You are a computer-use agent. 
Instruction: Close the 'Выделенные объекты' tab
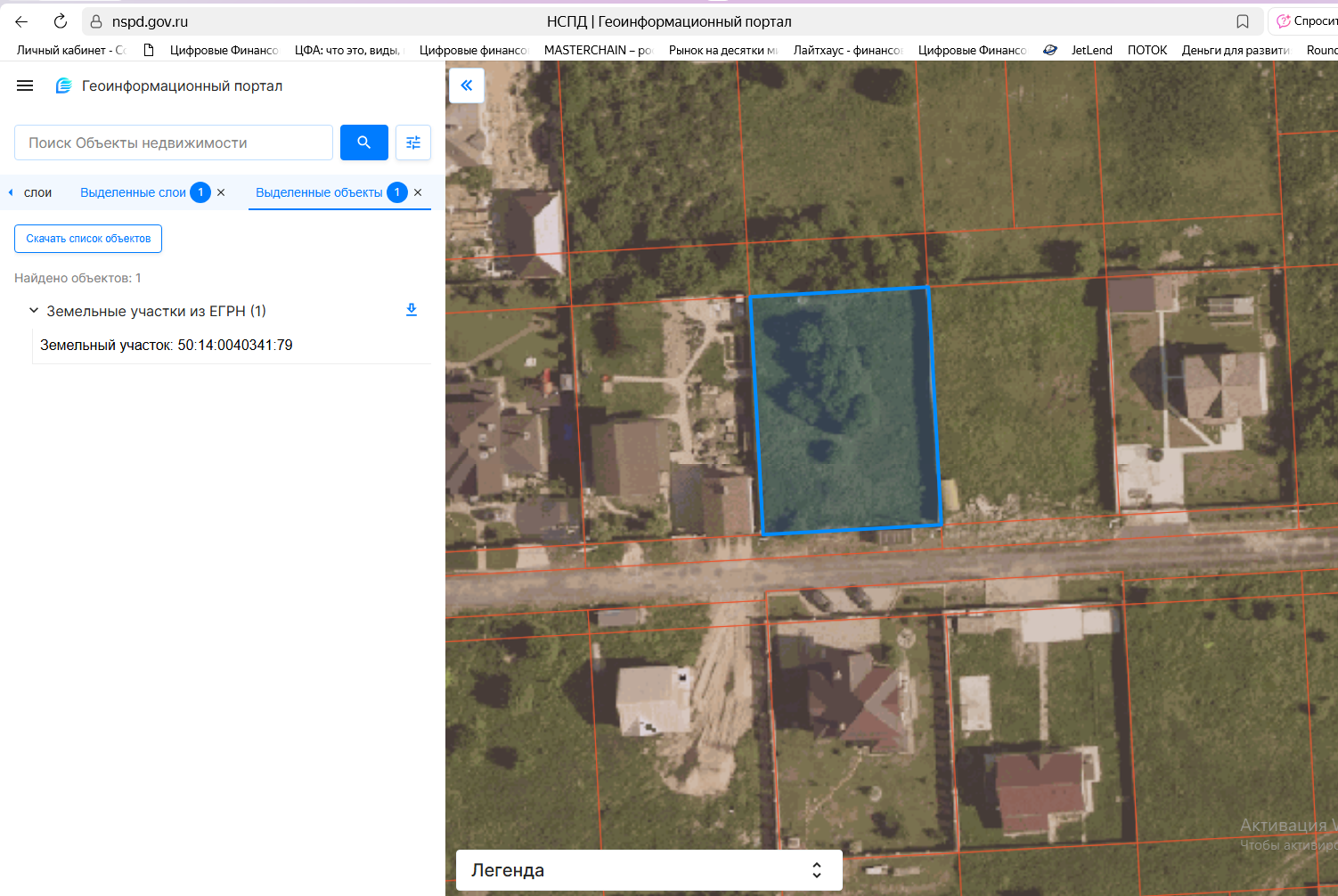pyautogui.click(x=418, y=192)
